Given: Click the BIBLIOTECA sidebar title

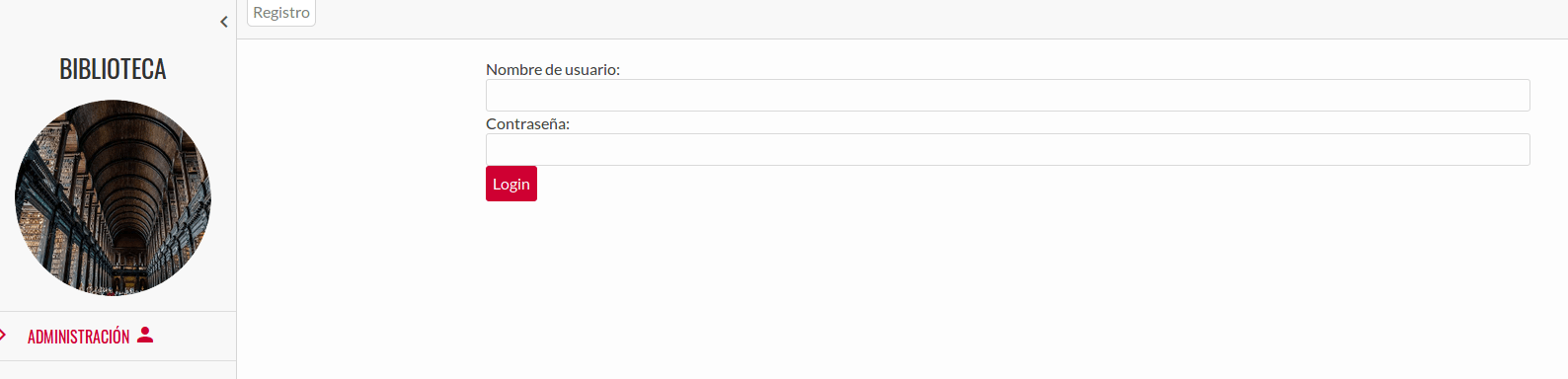Looking at the screenshot, I should coord(113,69).
